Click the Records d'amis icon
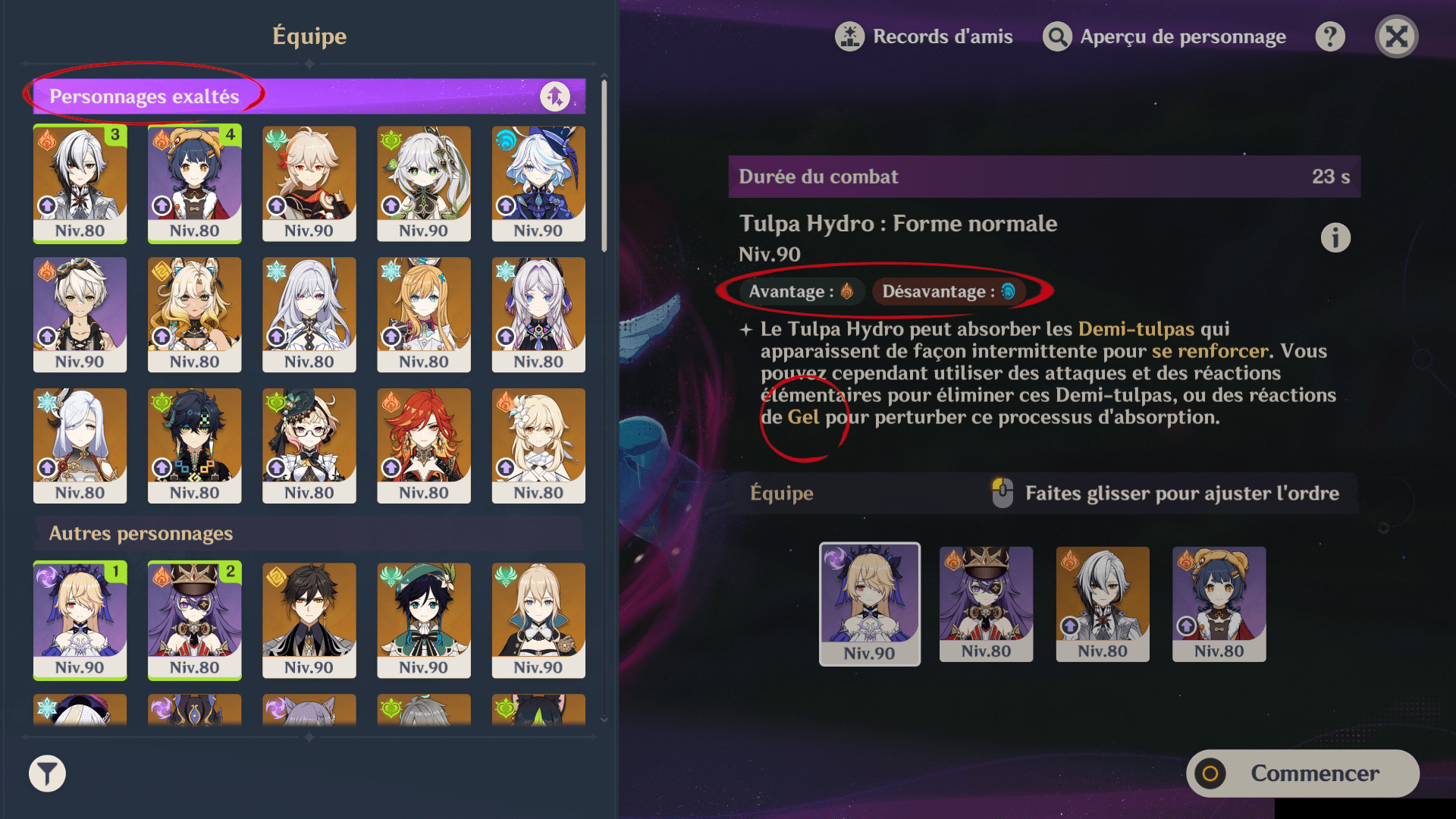The width and height of the screenshot is (1456, 819). [x=849, y=36]
